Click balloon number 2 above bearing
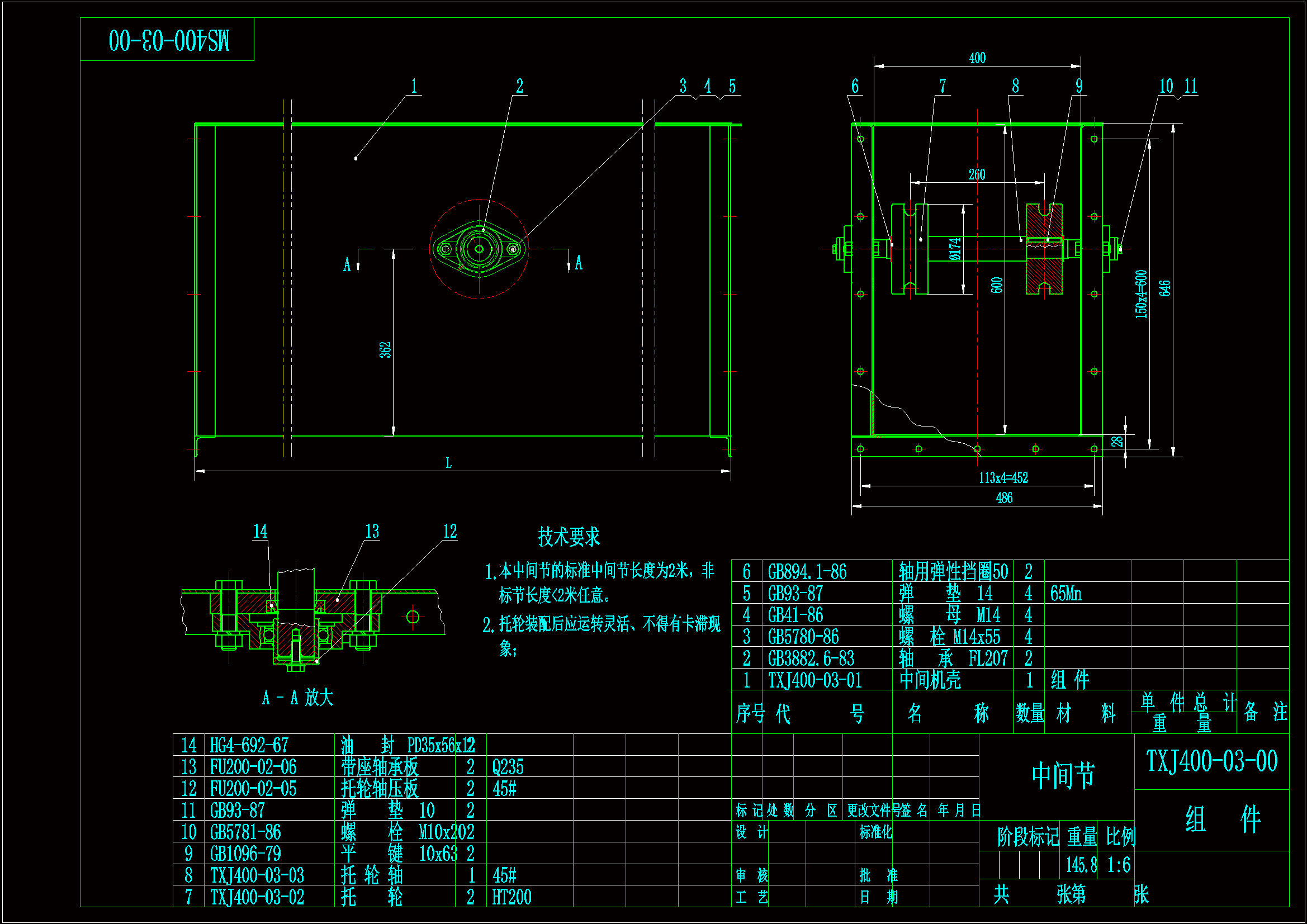Image resolution: width=1307 pixels, height=924 pixels. click(519, 86)
